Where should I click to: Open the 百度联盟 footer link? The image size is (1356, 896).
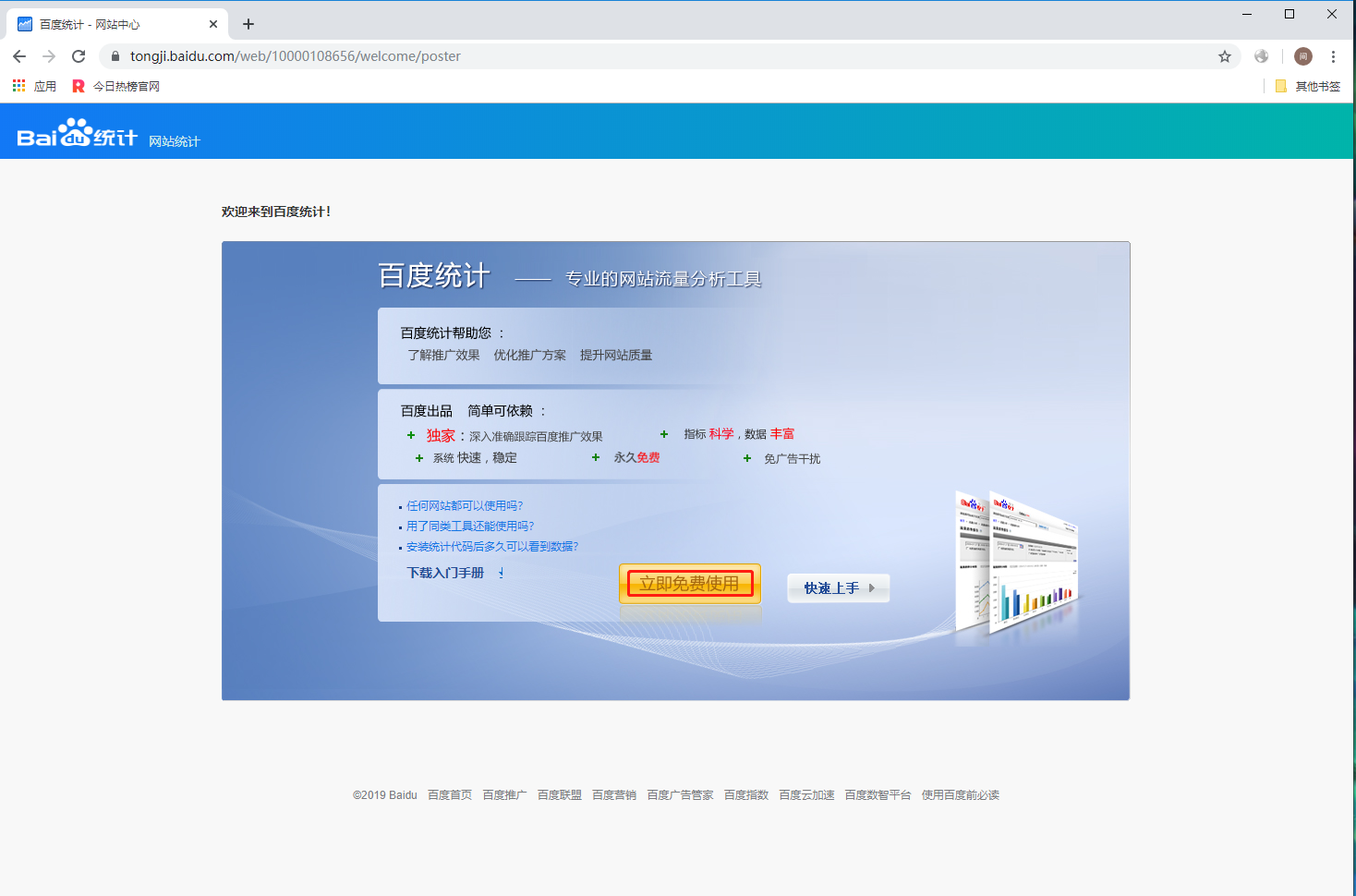[560, 795]
